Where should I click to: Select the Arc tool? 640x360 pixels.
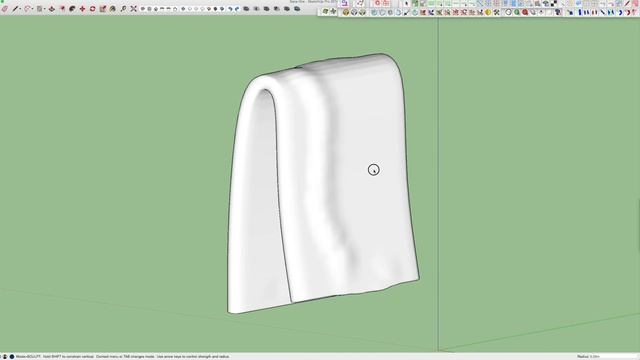28,9
